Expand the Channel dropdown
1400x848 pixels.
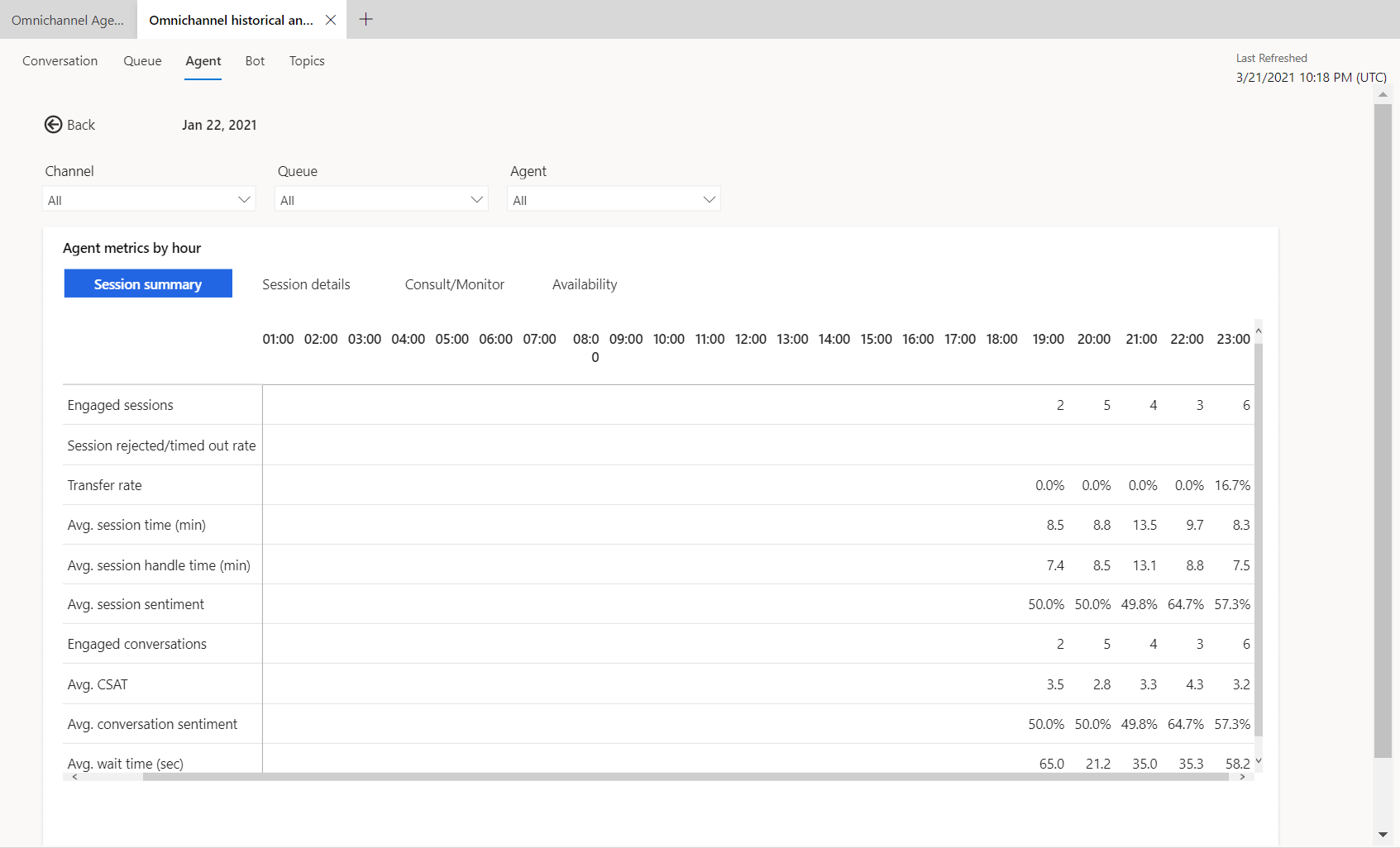[149, 199]
